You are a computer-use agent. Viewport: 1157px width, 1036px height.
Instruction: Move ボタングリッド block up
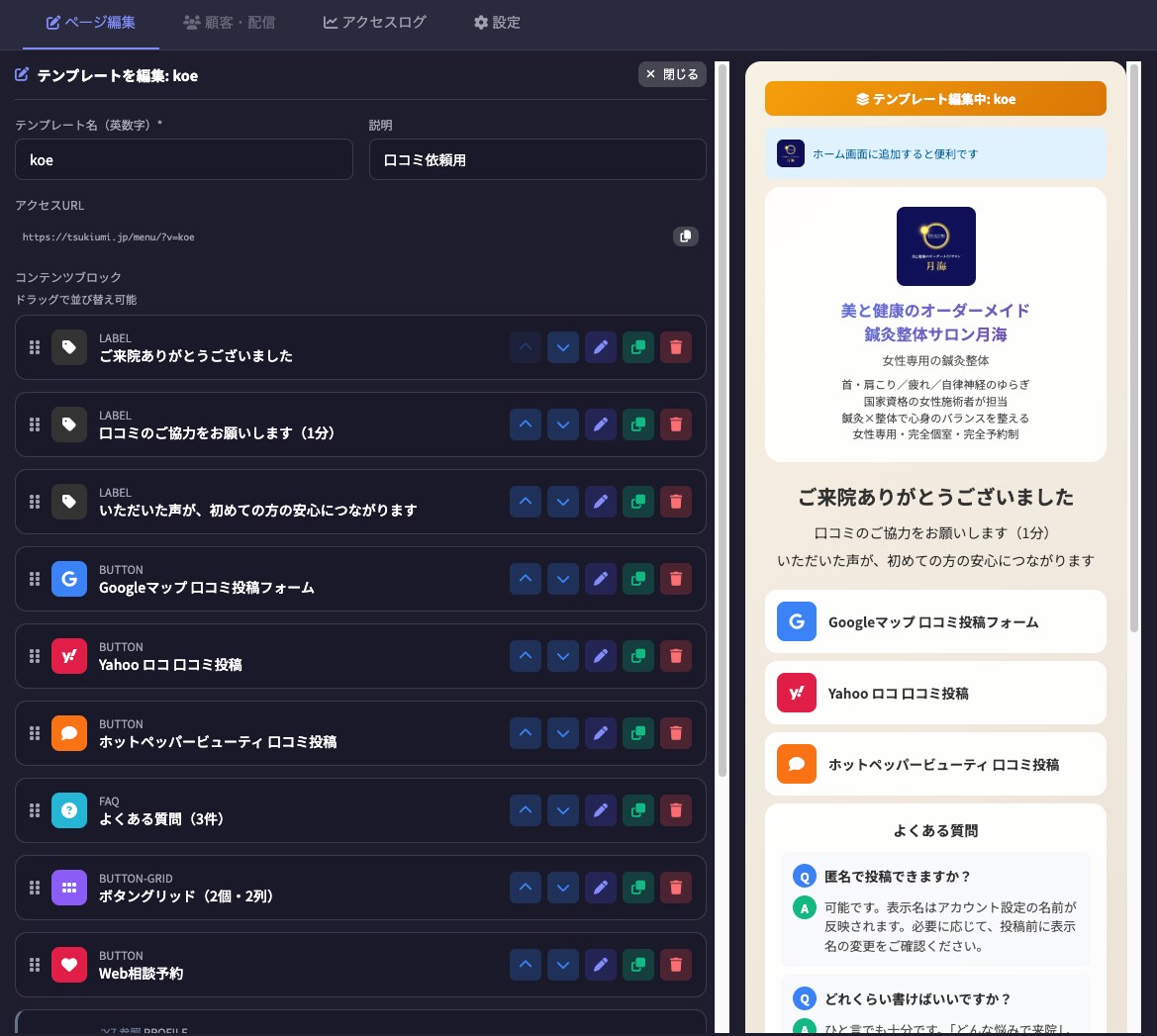[526, 887]
